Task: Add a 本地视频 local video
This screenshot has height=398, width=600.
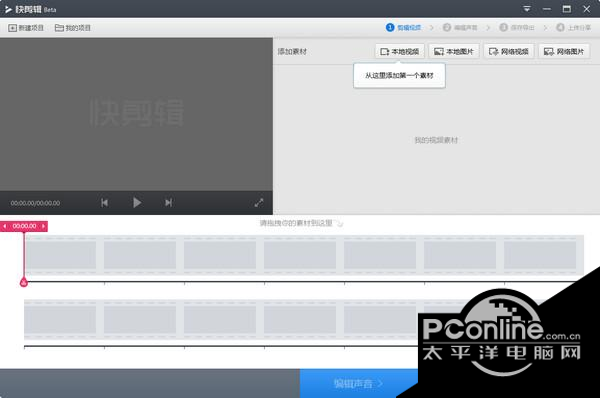Action: [x=399, y=51]
